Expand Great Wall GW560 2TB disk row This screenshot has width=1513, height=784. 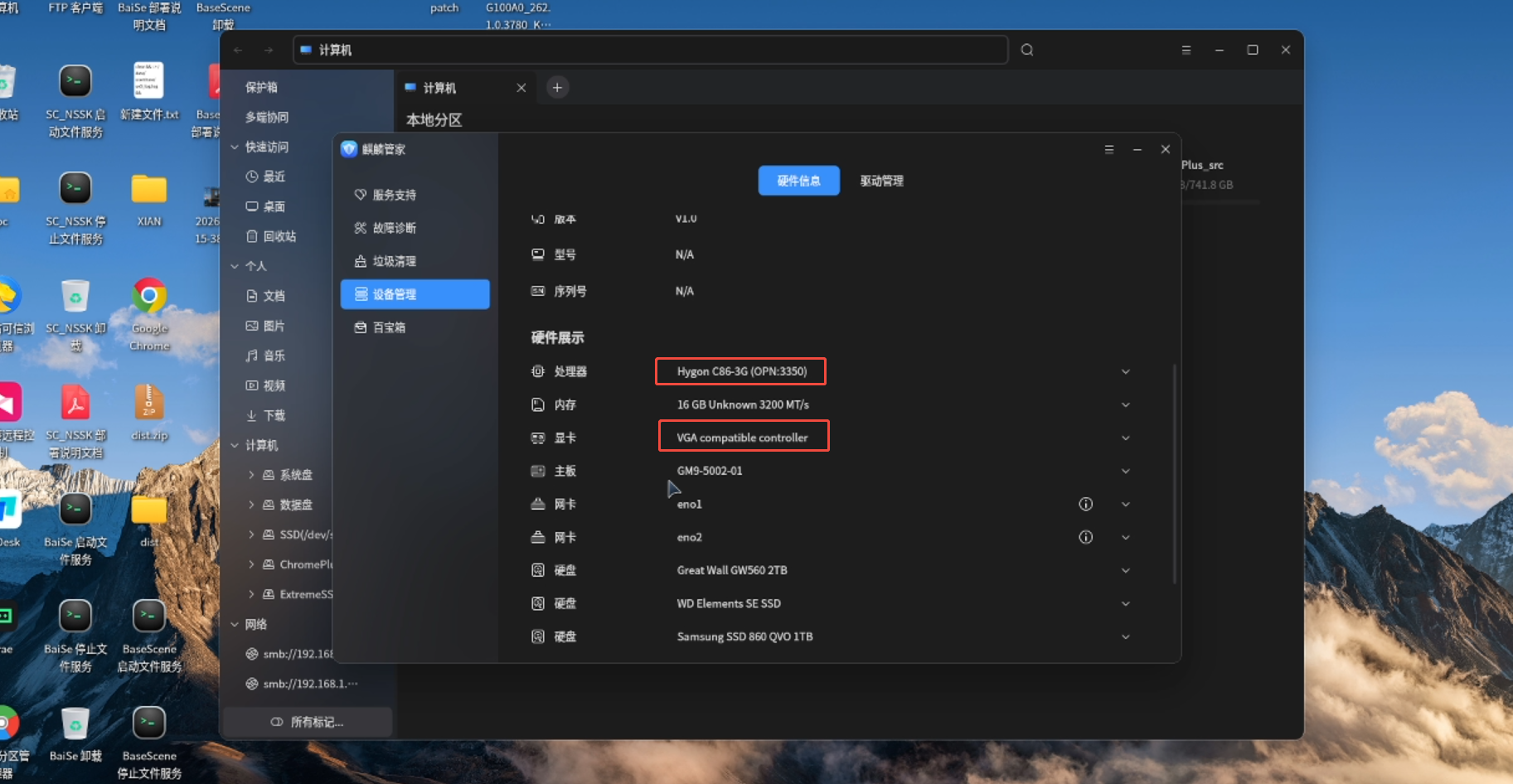[1126, 570]
